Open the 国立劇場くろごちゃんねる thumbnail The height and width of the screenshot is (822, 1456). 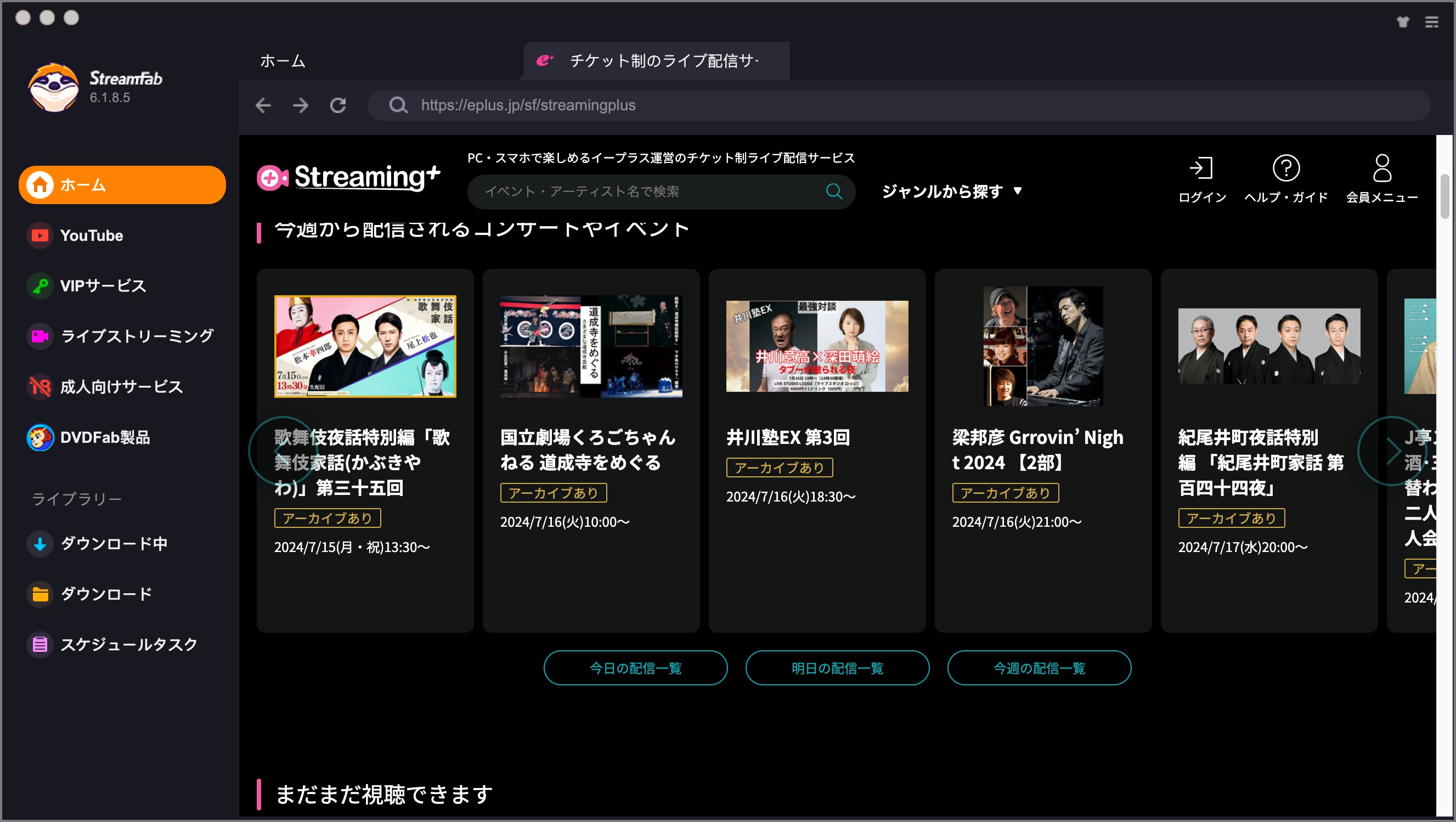pos(591,346)
